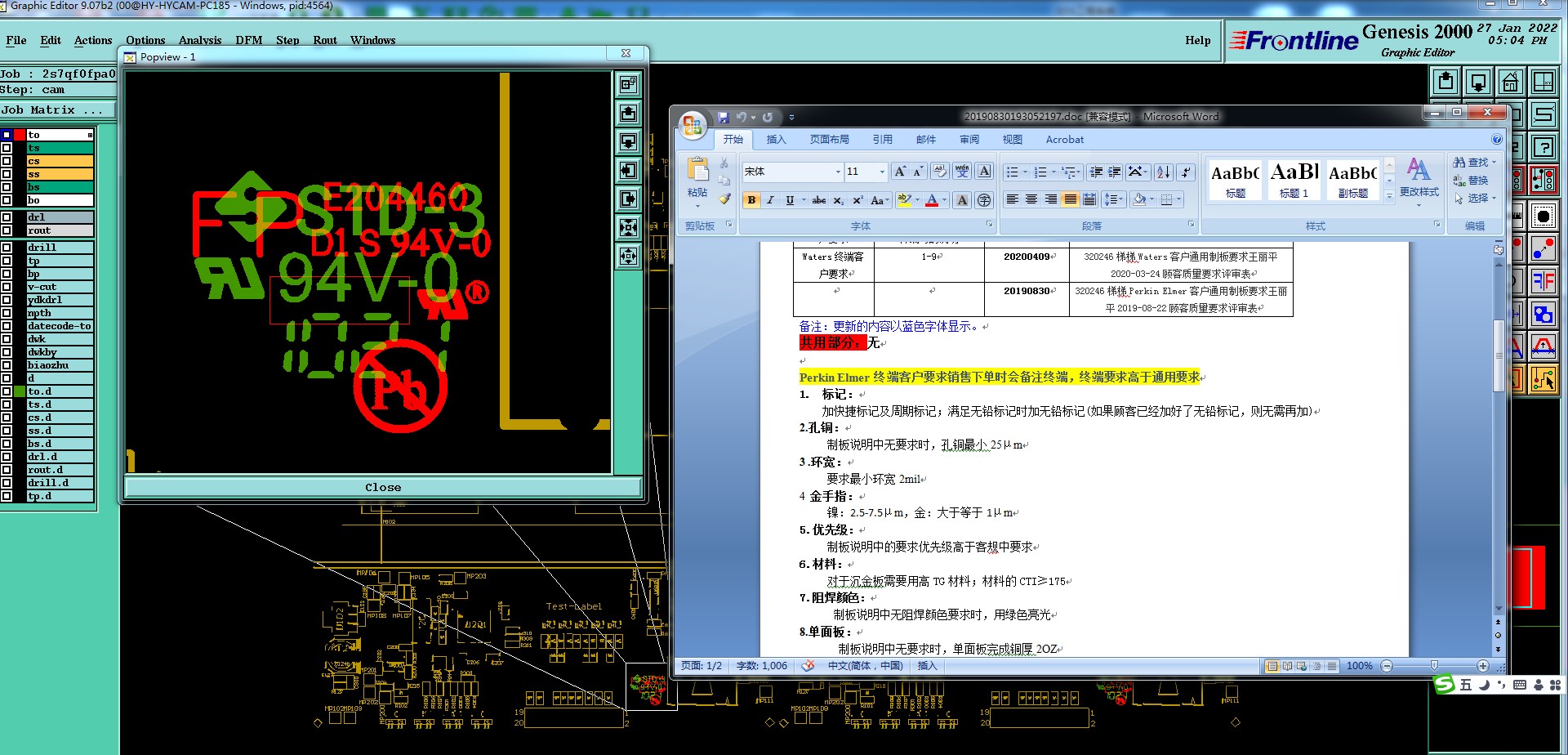Toggle display checkbox for layer bs
Screen dimensions: 1568x755
click(x=7, y=187)
